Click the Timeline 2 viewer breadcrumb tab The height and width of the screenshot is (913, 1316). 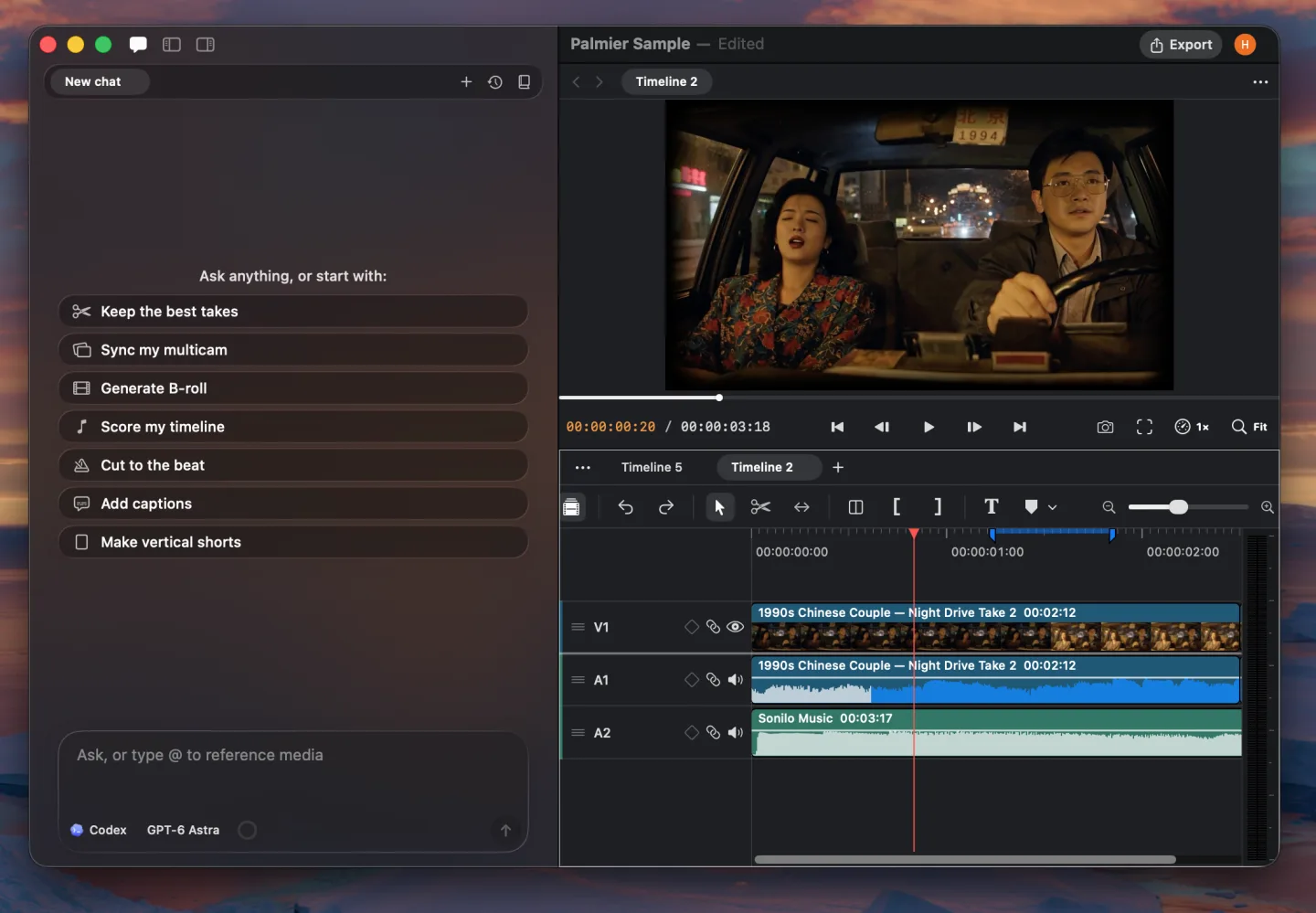click(x=666, y=81)
